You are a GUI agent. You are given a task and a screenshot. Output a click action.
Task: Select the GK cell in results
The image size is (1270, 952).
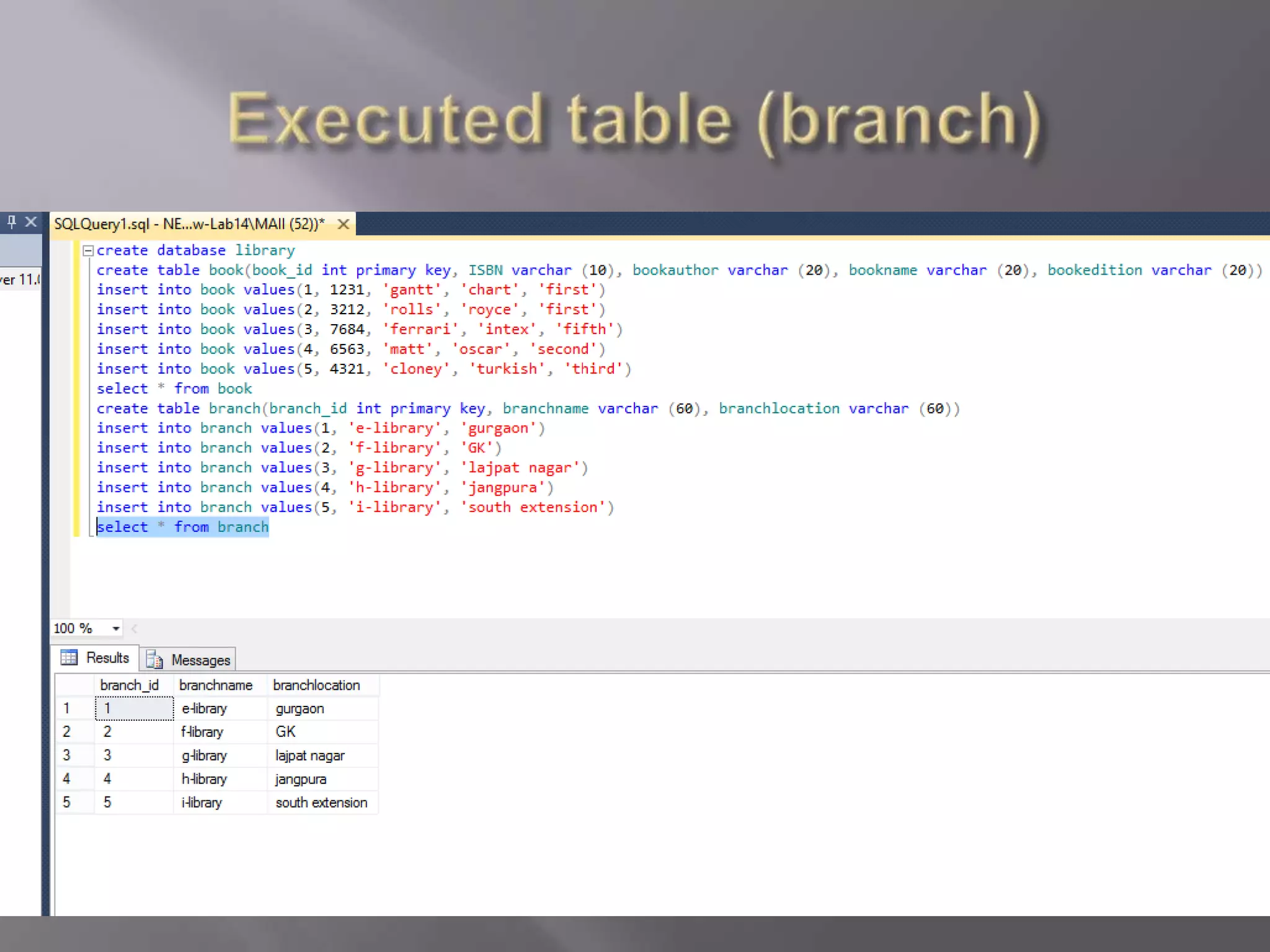click(x=323, y=732)
